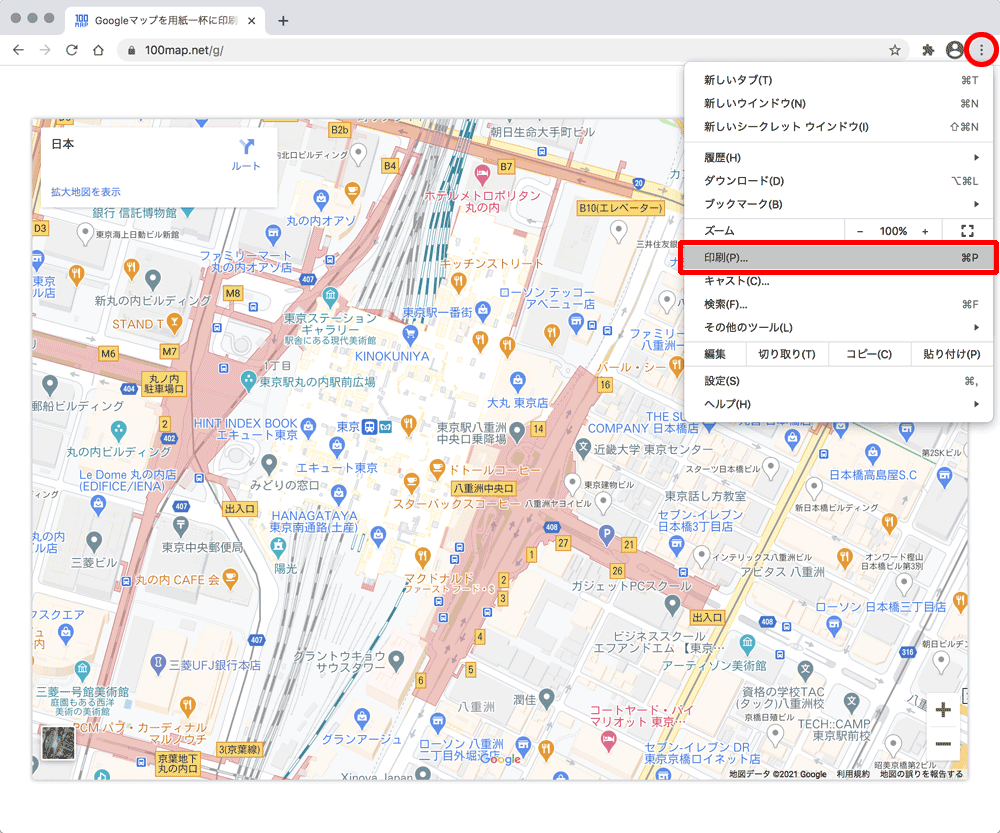This screenshot has height=833, width=1000.
Task: Switch to satellite view thumbnail
Action: (x=58, y=743)
